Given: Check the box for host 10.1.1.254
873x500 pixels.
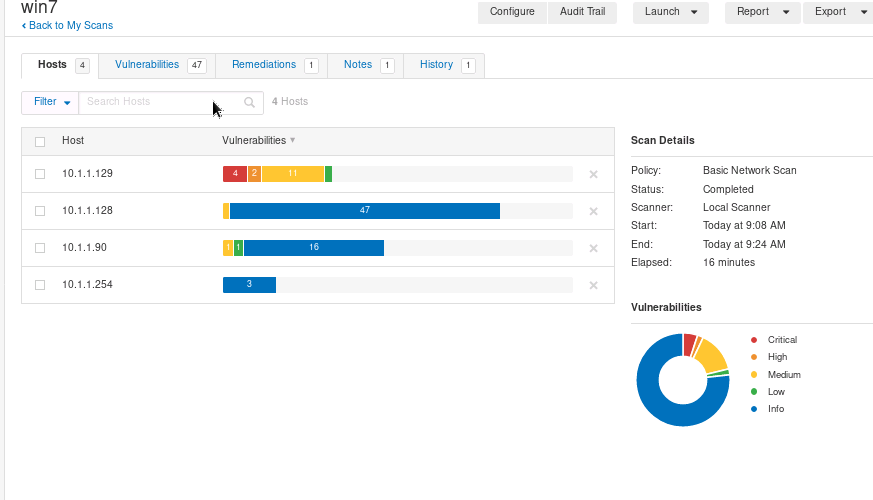Looking at the screenshot, I should [40, 285].
